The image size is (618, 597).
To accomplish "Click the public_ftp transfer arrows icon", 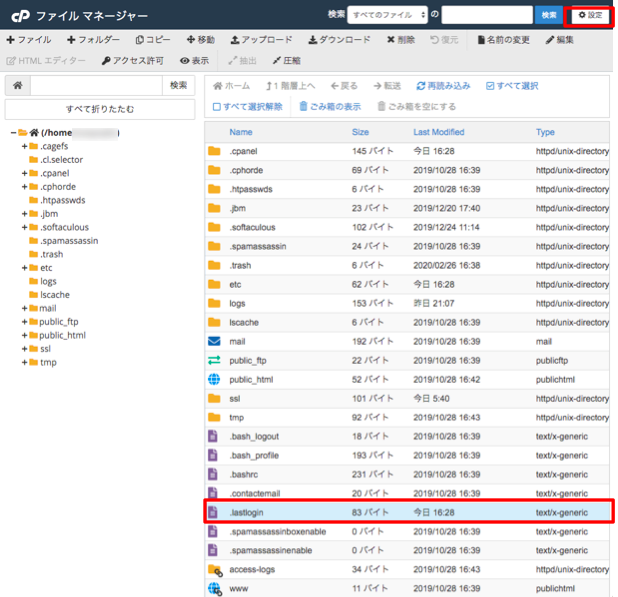I will [x=213, y=360].
